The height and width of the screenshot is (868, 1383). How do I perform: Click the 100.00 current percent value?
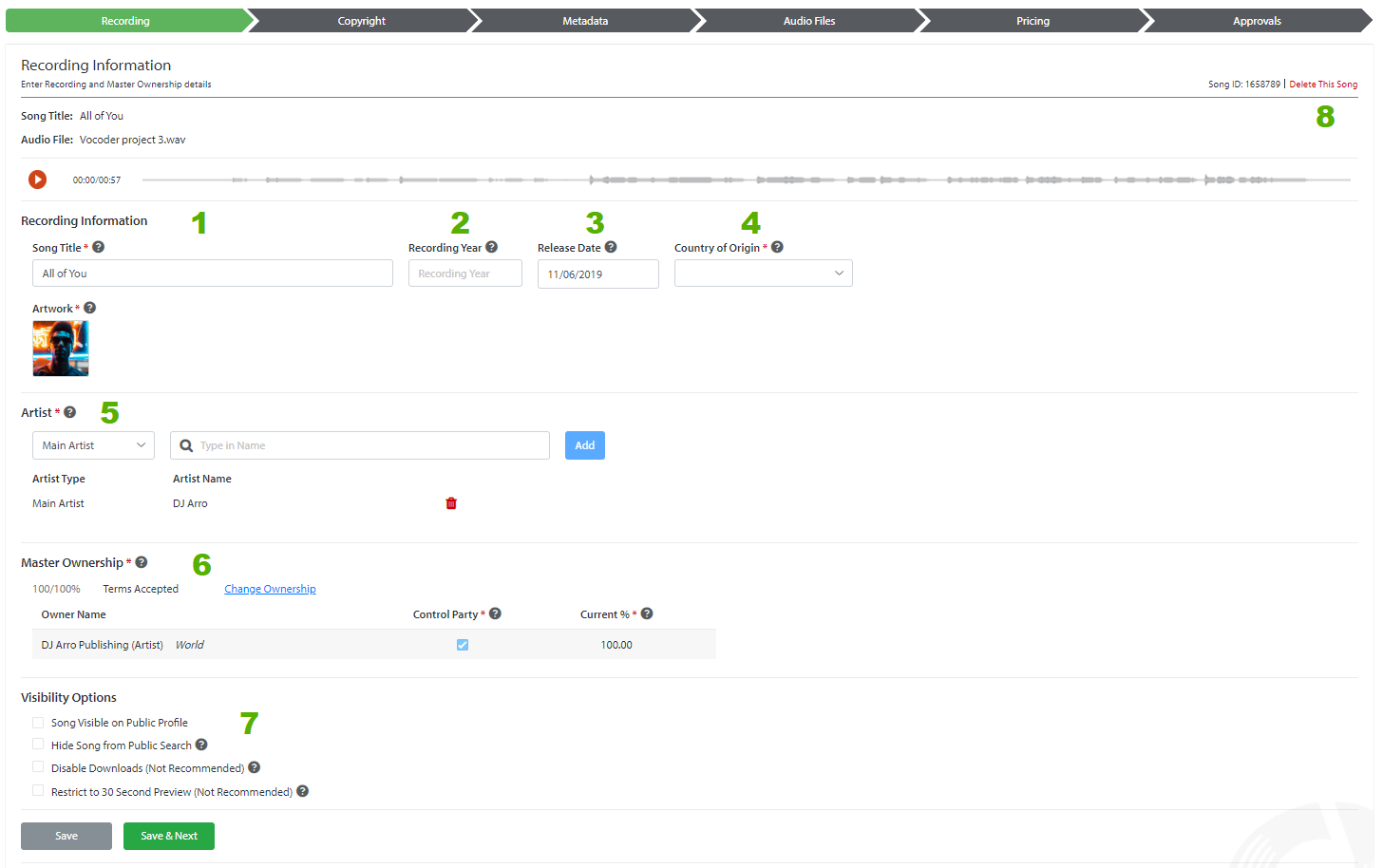pos(616,645)
